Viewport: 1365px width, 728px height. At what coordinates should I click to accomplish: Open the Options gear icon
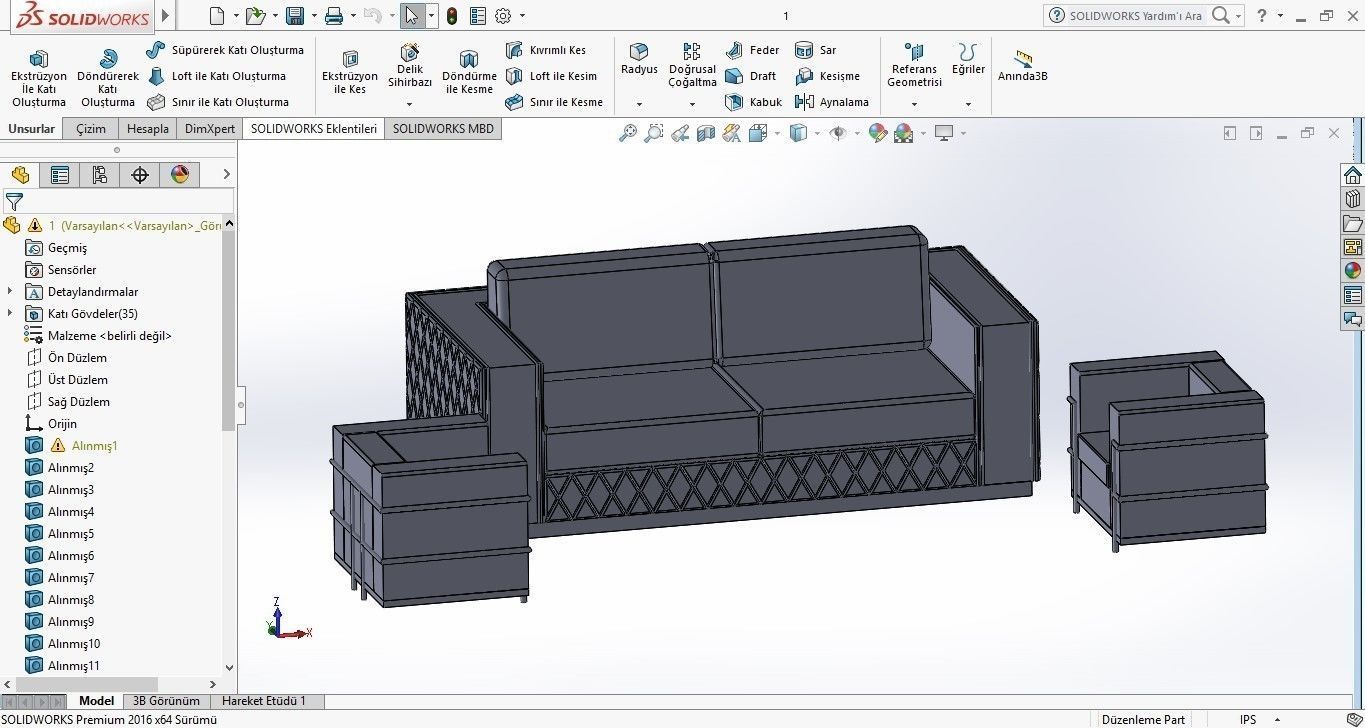pyautogui.click(x=503, y=16)
